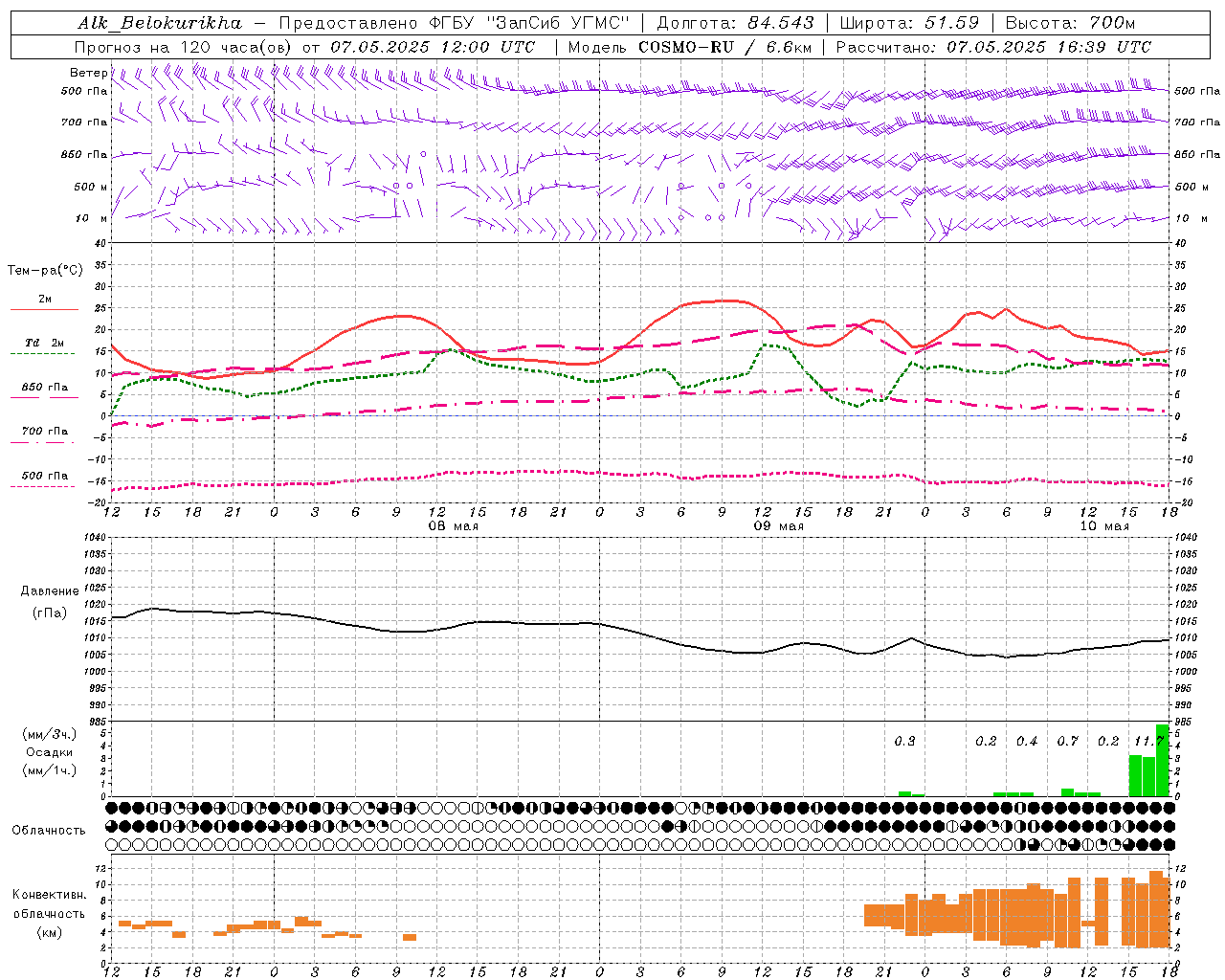Select the '(мм/1ч.)' unit label
The width and height of the screenshot is (1225, 980).
click(49, 770)
